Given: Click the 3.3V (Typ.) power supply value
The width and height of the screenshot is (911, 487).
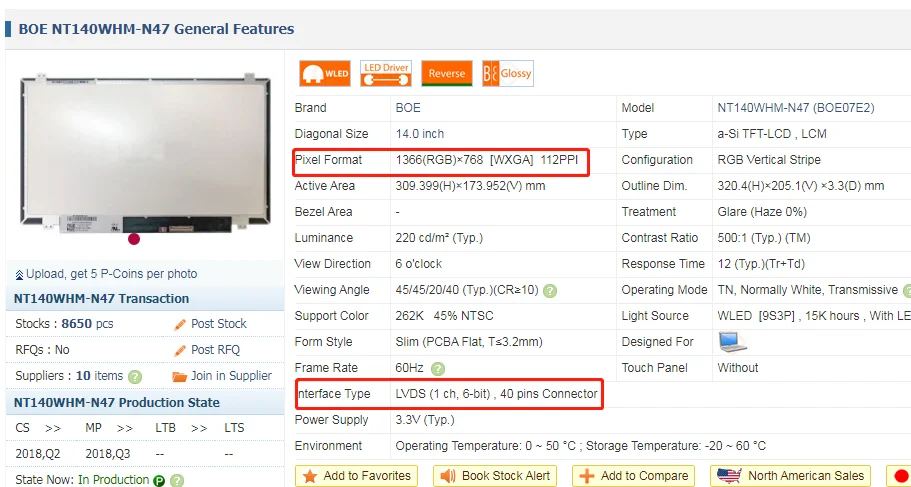Looking at the screenshot, I should tap(425, 420).
